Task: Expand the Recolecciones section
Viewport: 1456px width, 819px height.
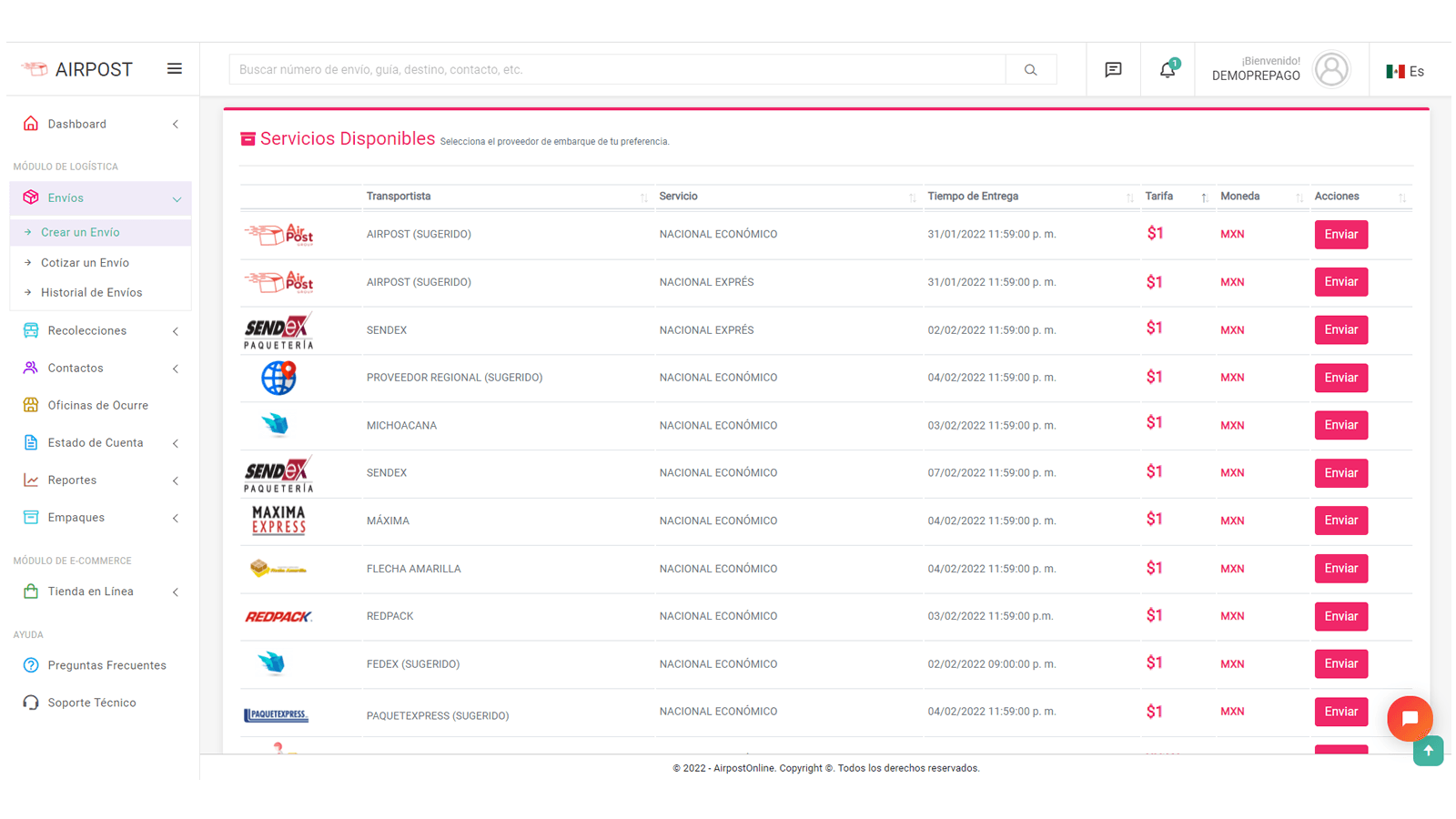Action: [x=175, y=330]
